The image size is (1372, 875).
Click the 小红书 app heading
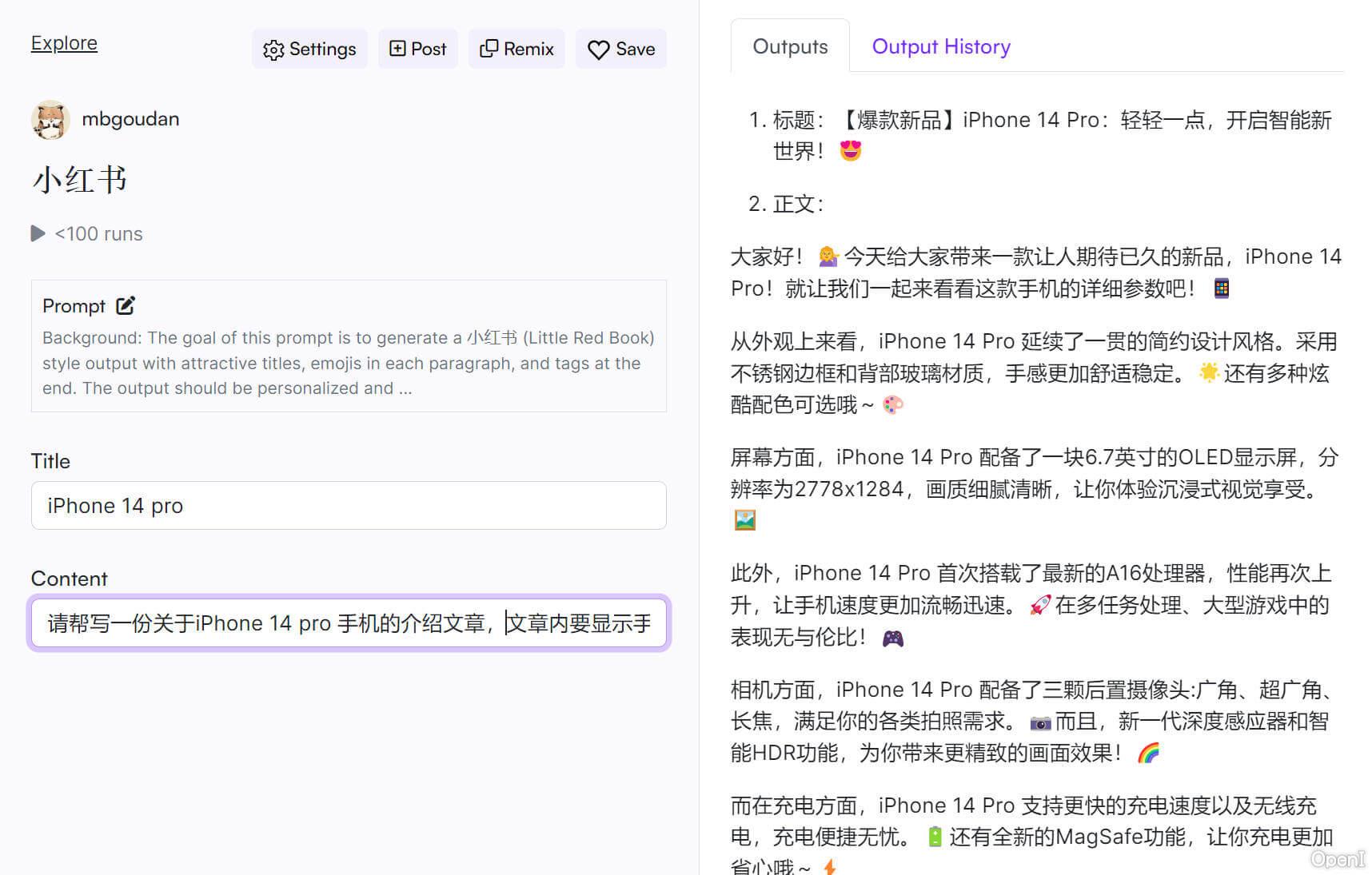coord(79,180)
